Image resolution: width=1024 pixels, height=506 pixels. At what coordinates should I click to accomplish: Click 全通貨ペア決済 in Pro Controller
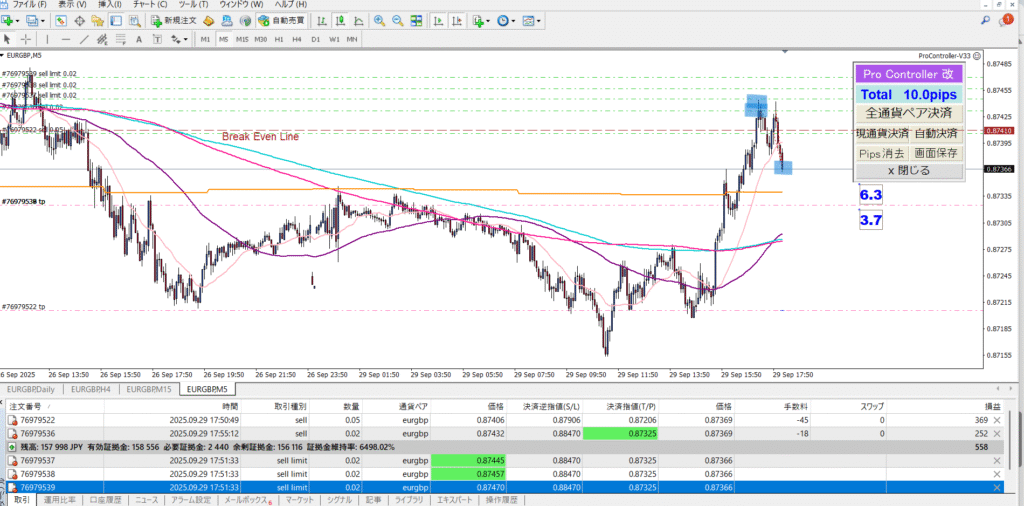pos(908,113)
